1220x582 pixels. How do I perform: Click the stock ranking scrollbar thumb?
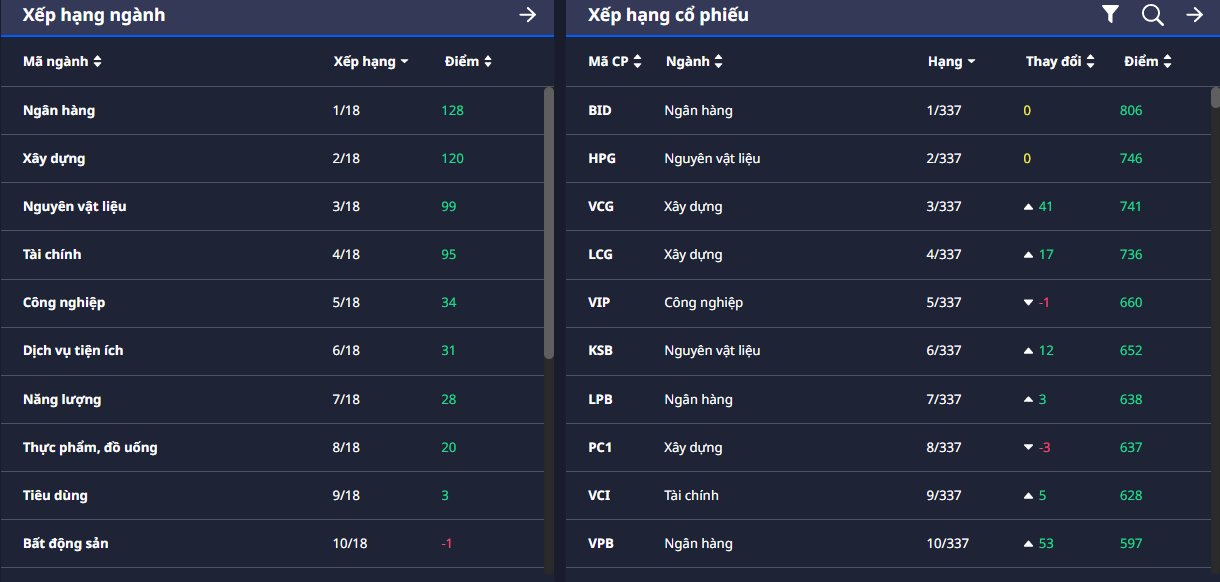click(x=1215, y=97)
